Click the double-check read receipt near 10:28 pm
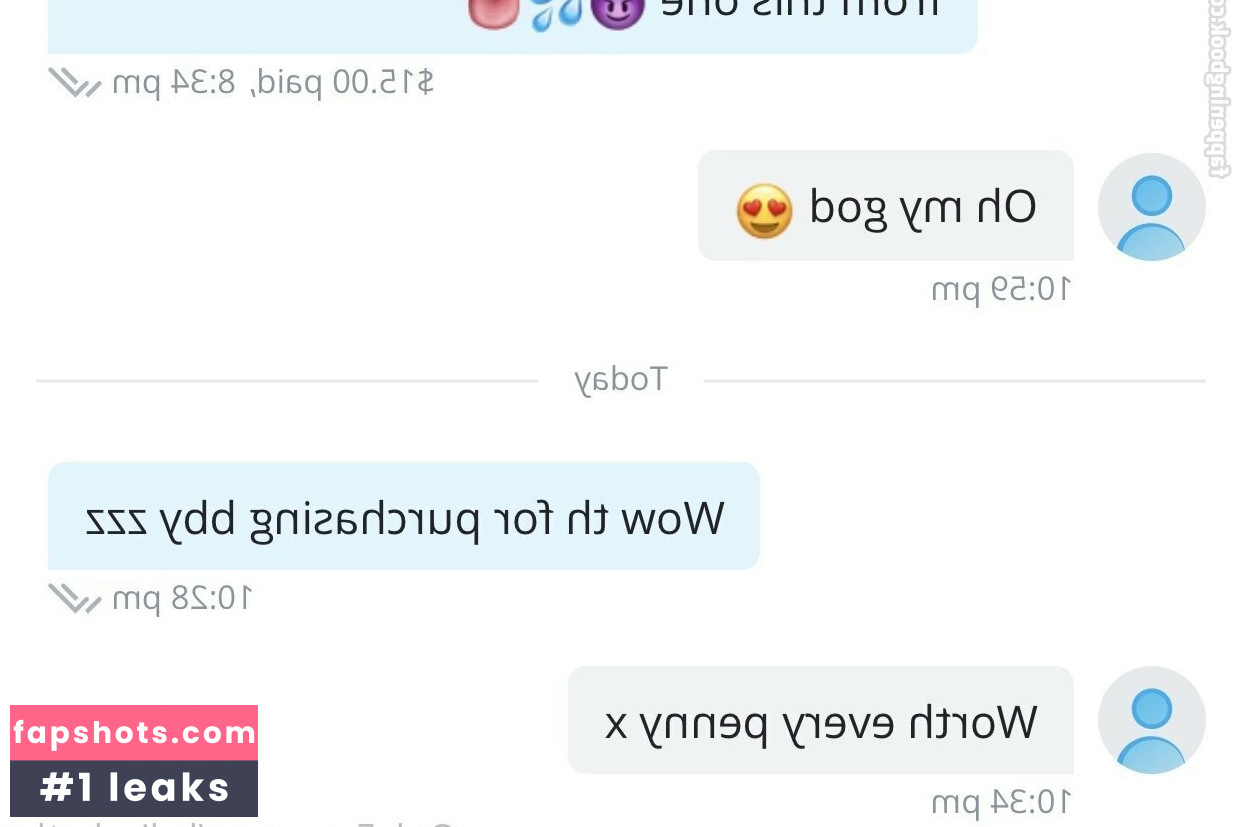The image size is (1242, 827). pyautogui.click(x=74, y=598)
